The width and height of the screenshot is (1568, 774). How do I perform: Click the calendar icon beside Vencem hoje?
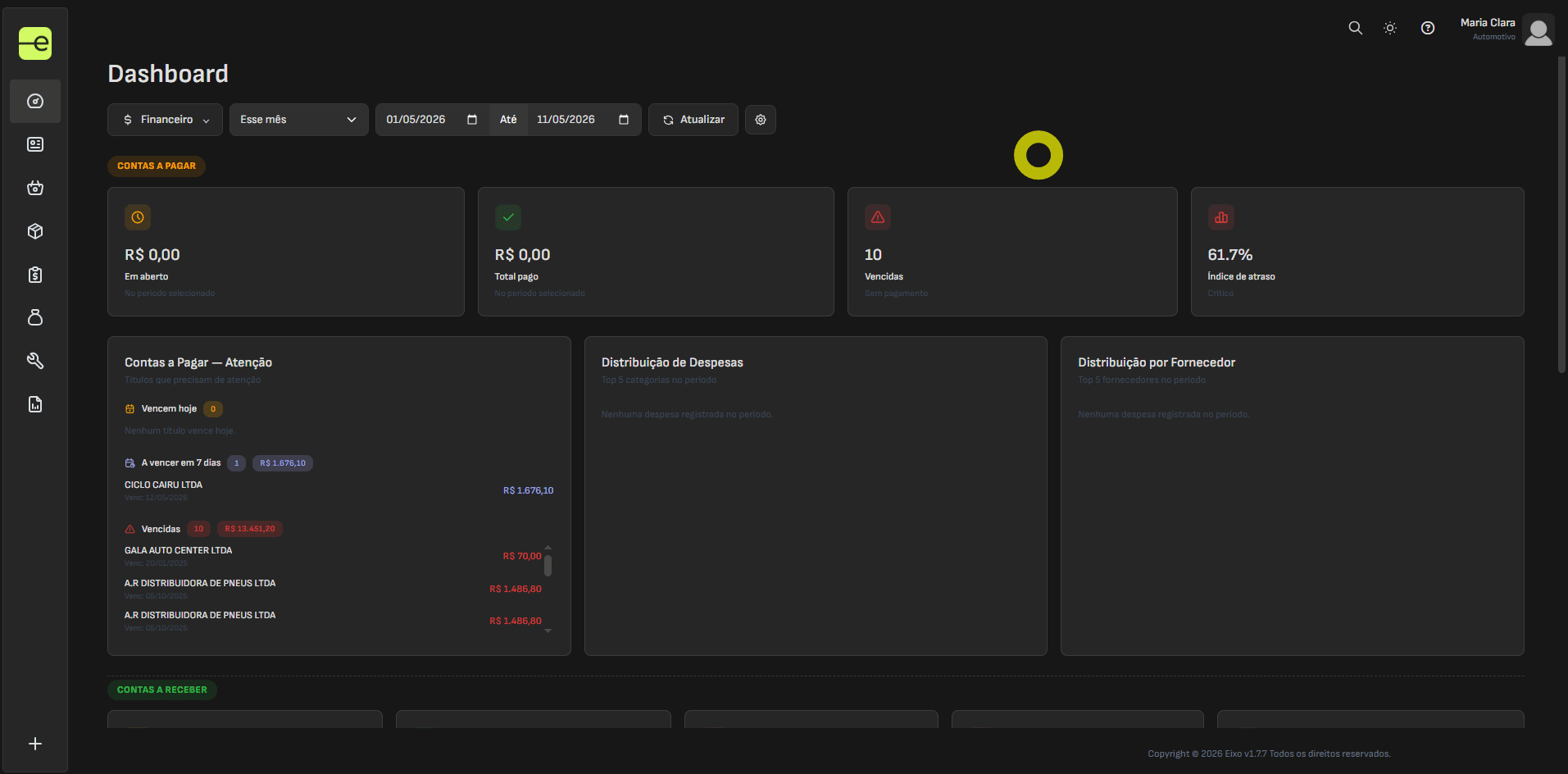[130, 409]
